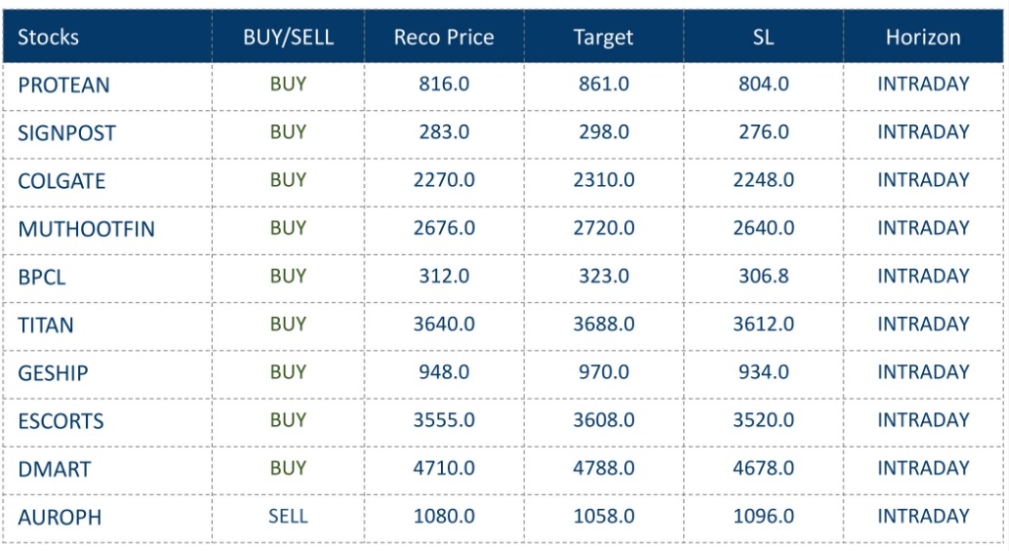This screenshot has width=1009, height=551.
Task: Select the PROTEAN stock name
Action: click(x=63, y=85)
